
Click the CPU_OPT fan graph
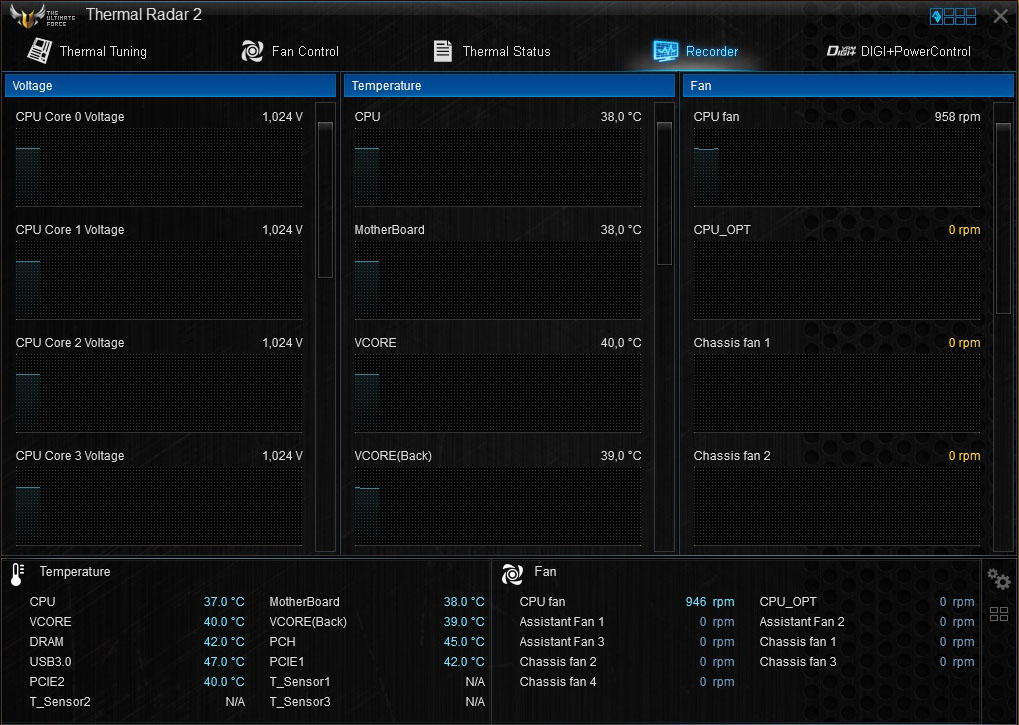pos(837,280)
